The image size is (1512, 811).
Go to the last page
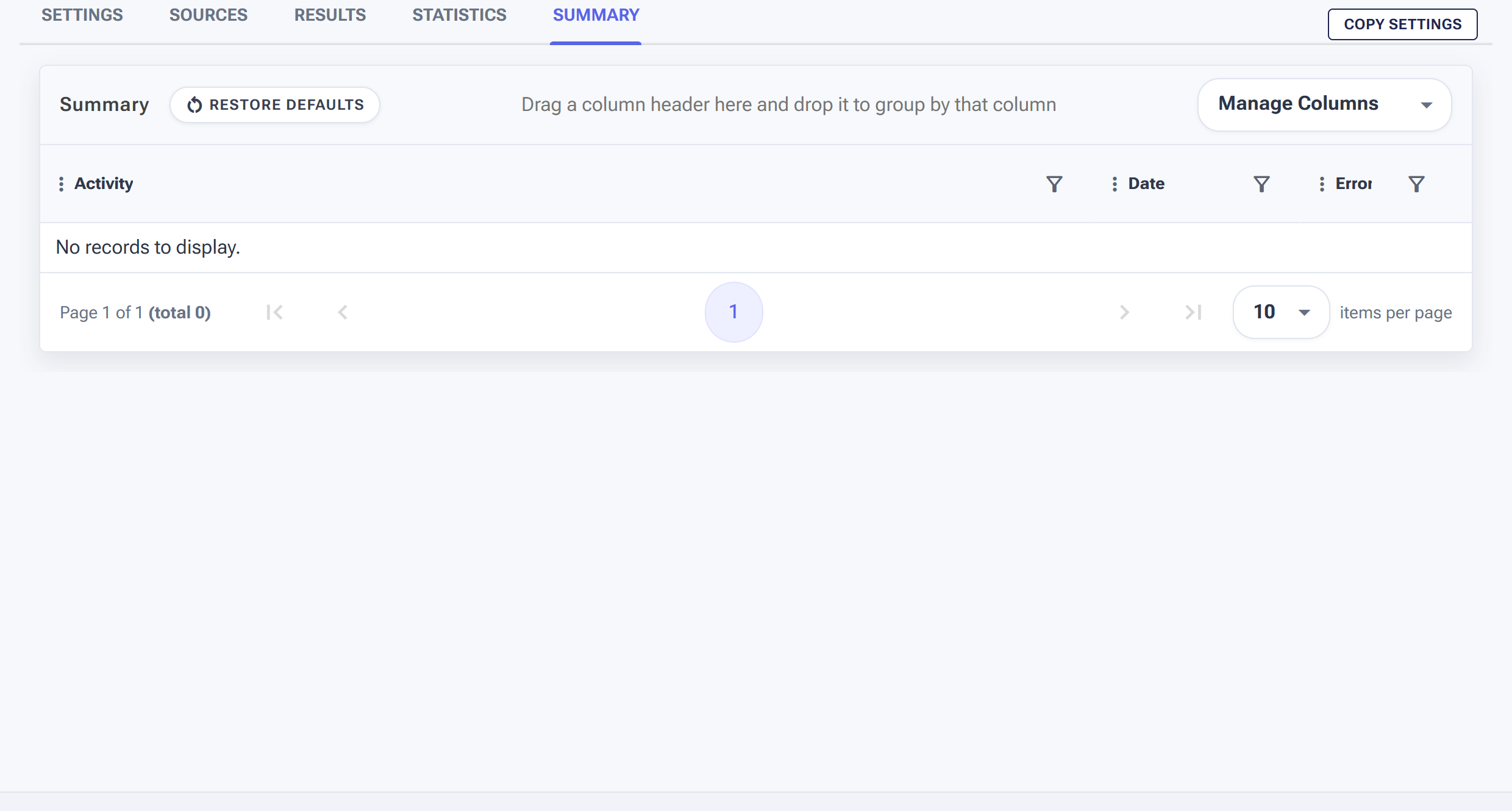tap(1193, 312)
